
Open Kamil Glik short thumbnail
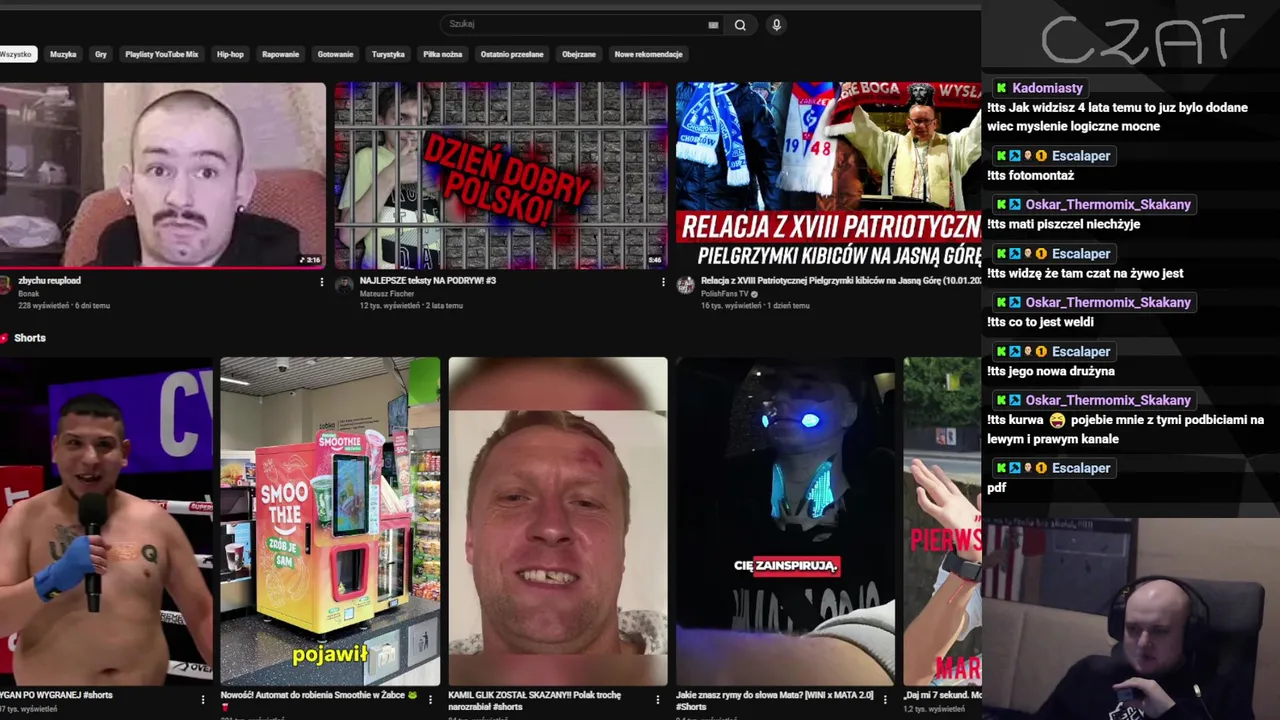558,521
